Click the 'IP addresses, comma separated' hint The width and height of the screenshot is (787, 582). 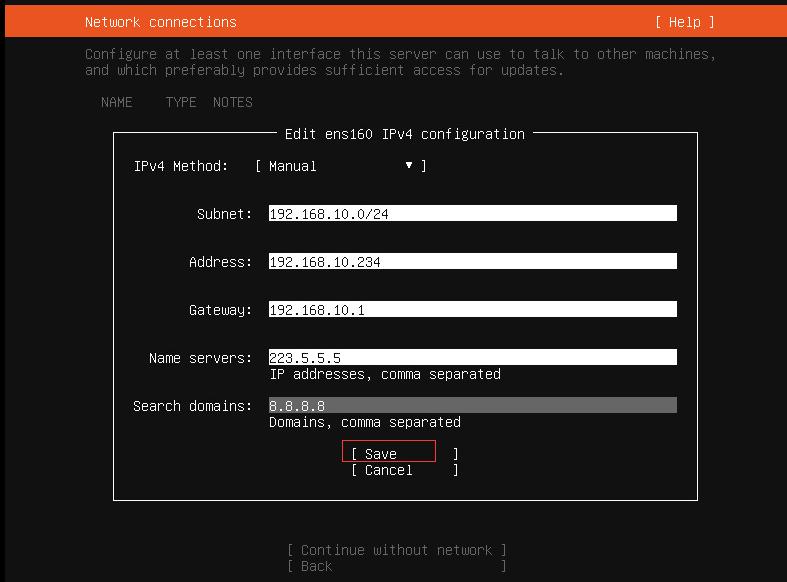tap(385, 374)
